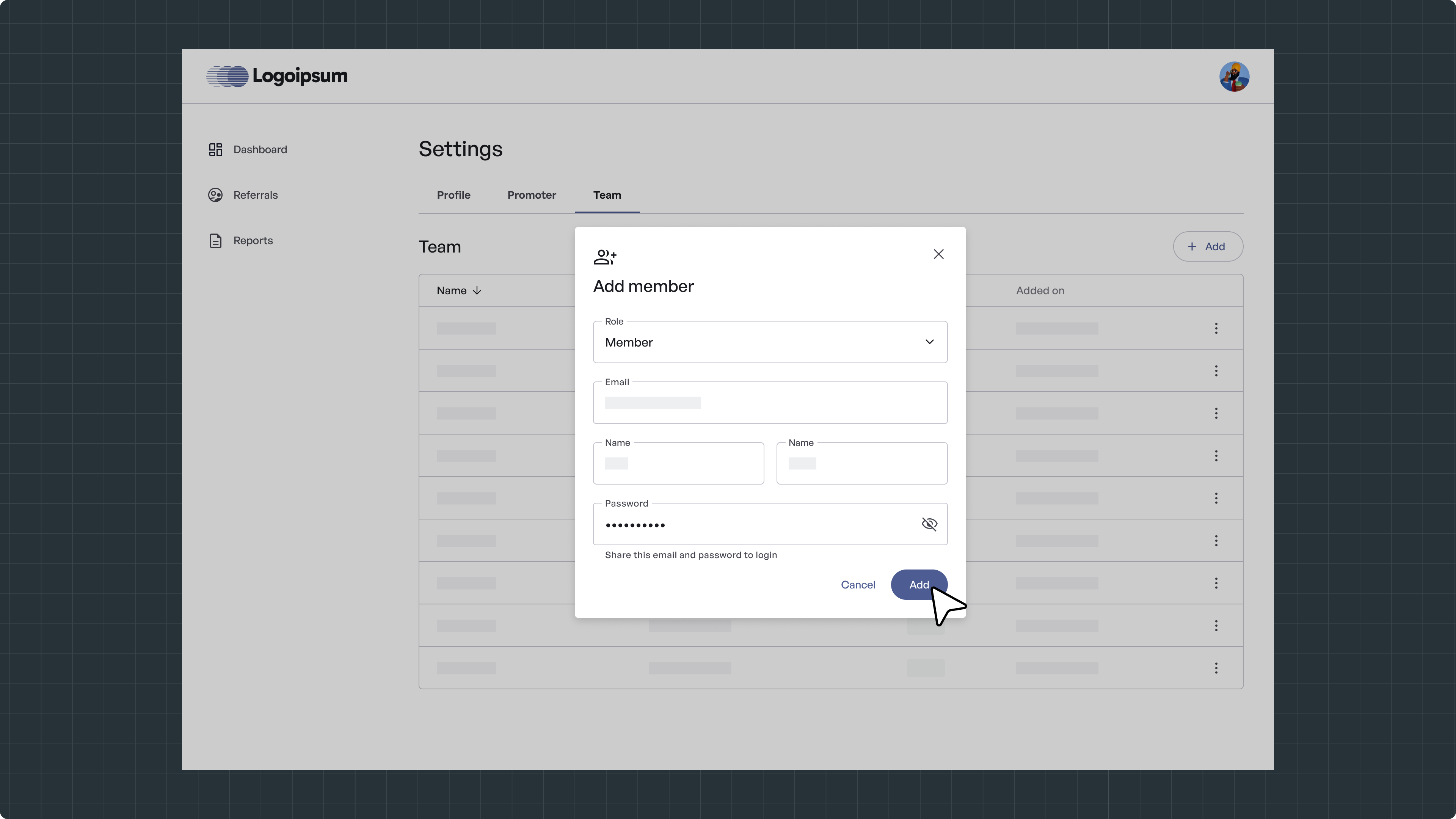Click the Logoipsum logo

[277, 76]
